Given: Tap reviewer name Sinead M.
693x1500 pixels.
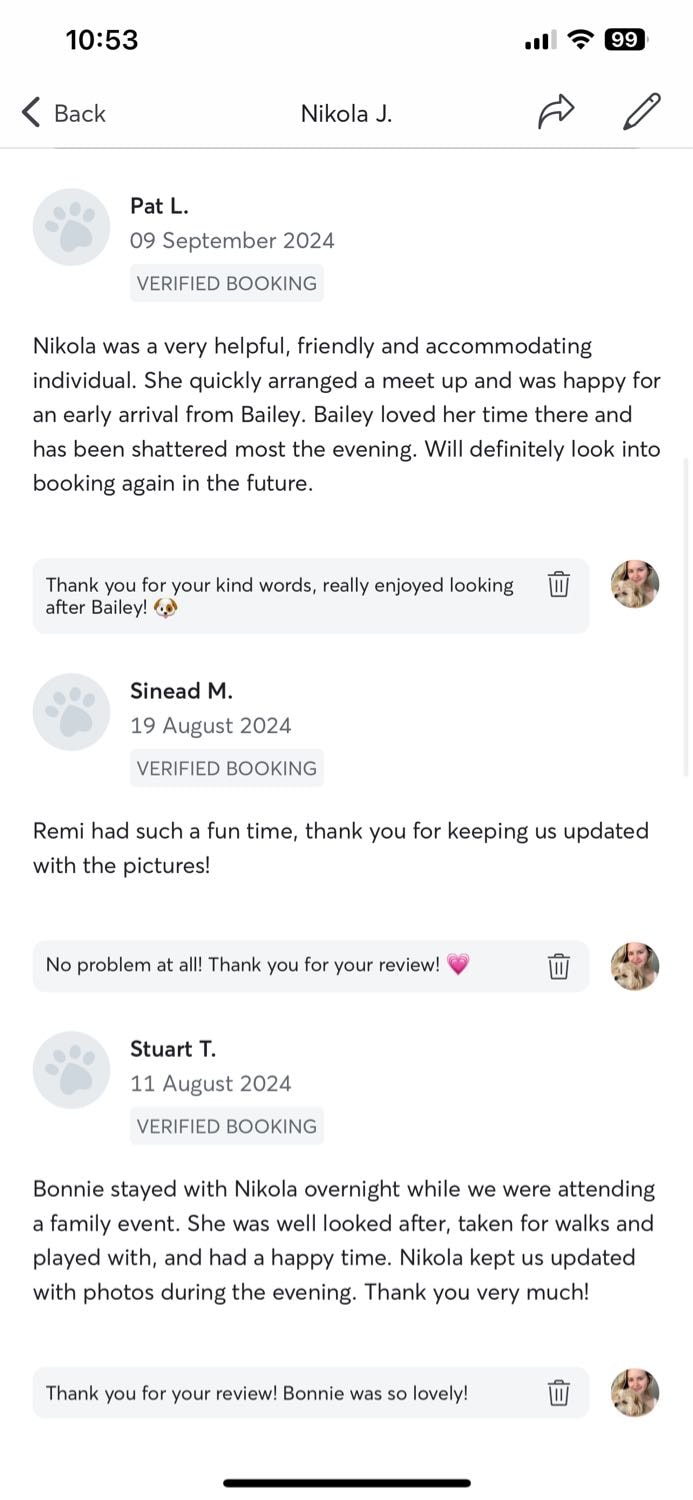Looking at the screenshot, I should [181, 691].
